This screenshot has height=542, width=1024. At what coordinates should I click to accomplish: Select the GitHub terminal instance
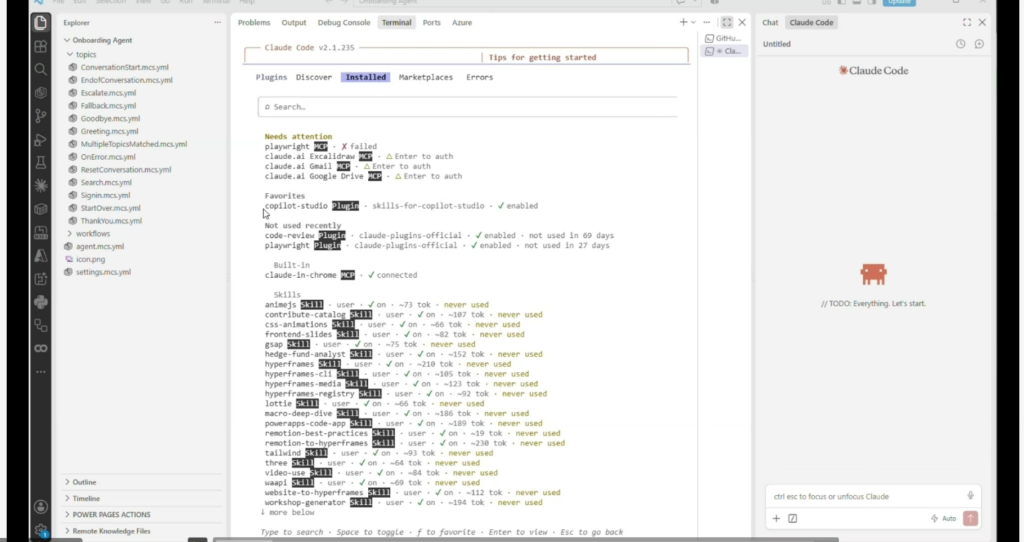pos(723,39)
